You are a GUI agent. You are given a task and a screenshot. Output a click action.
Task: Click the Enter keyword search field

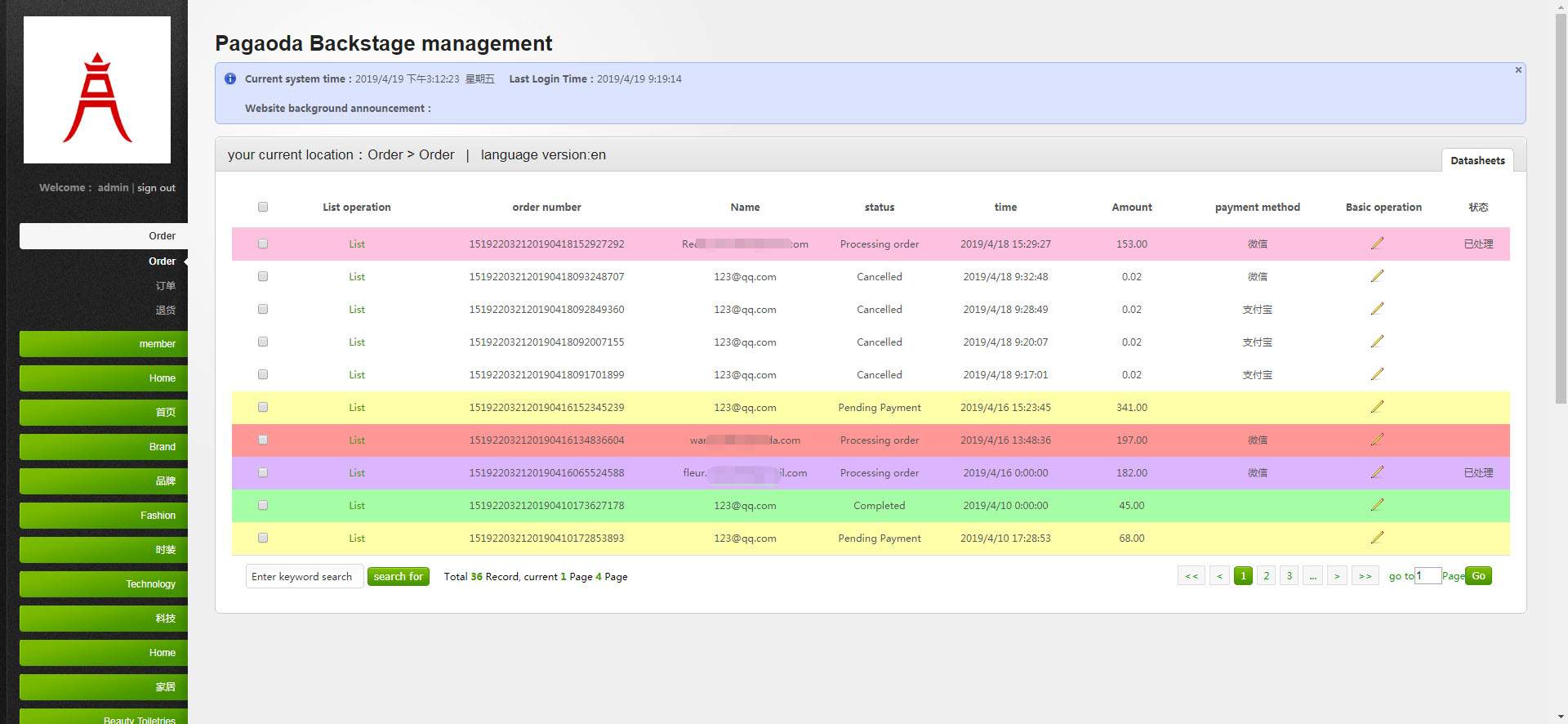tap(304, 576)
